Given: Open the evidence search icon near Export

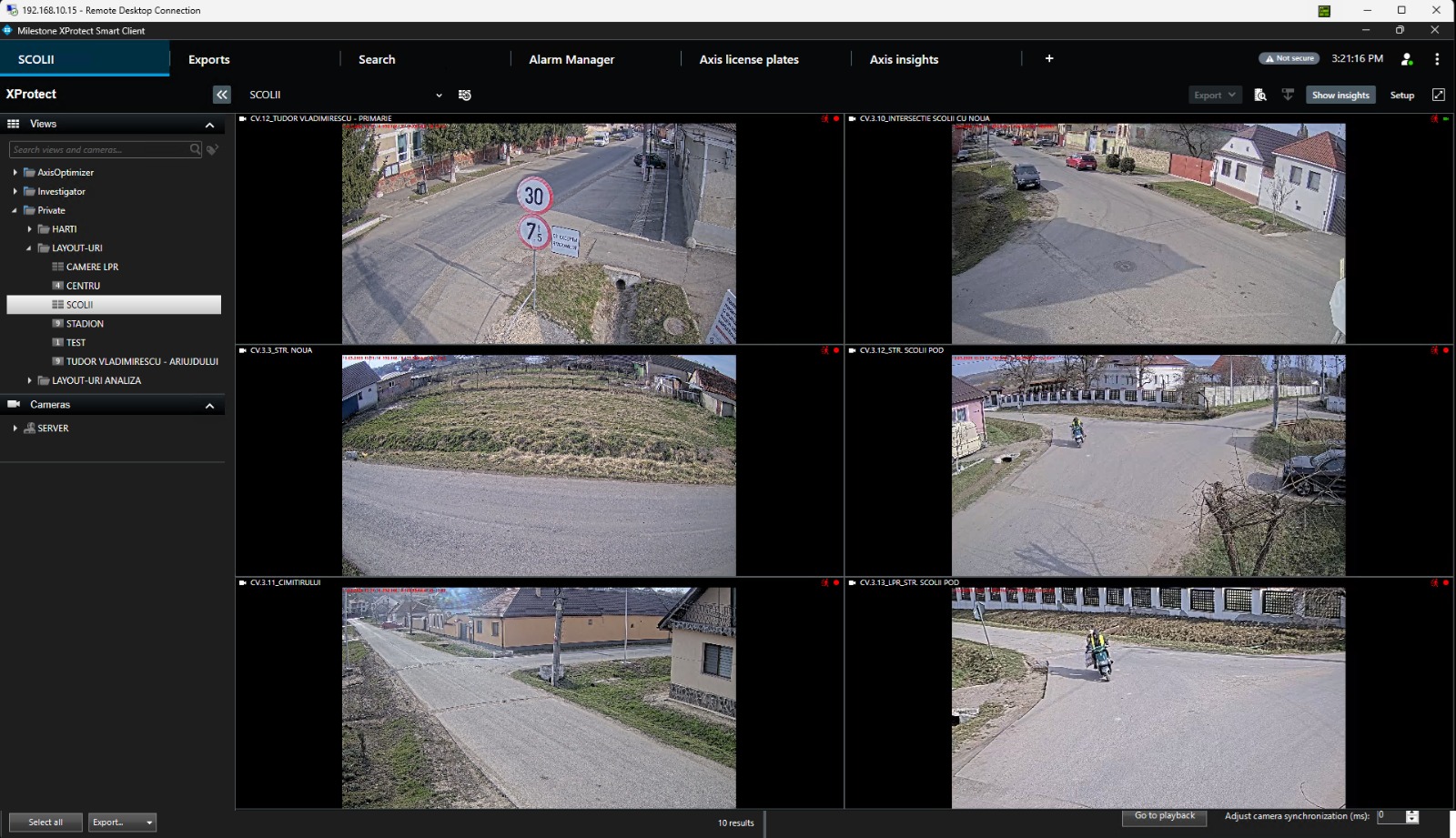Looking at the screenshot, I should 1260,96.
